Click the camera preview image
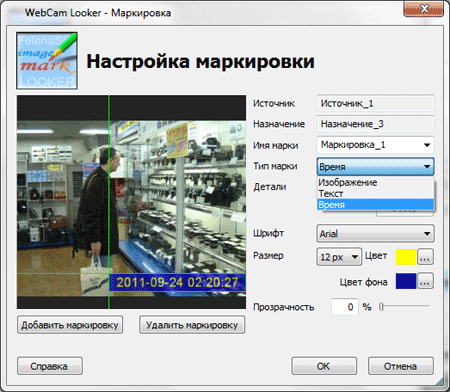Screen dimensions: 450x392 tap(131, 202)
